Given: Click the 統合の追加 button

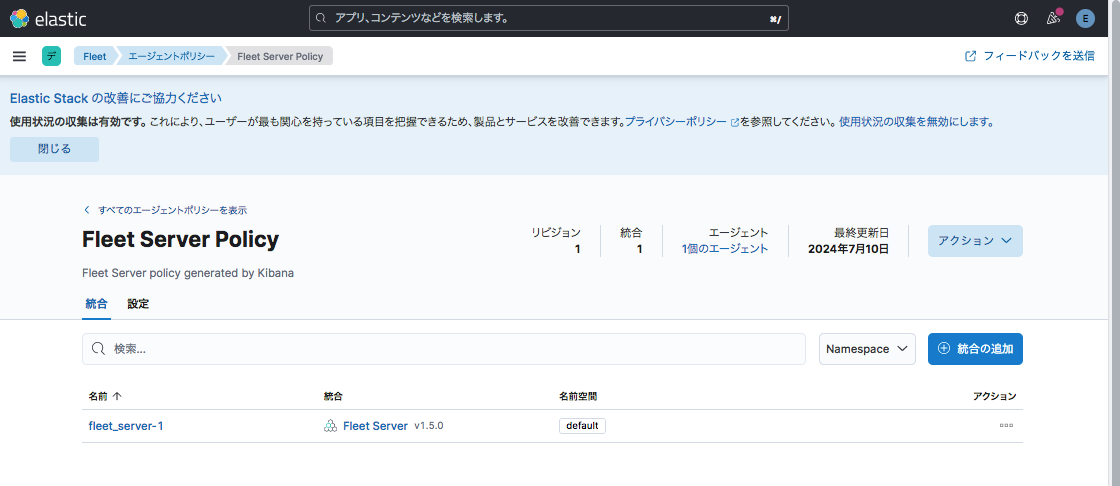Looking at the screenshot, I should 975,349.
